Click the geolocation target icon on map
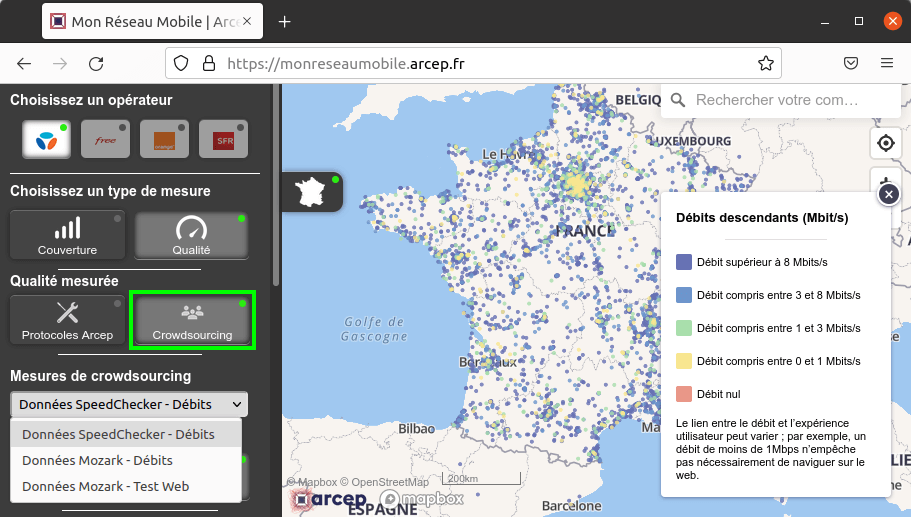The image size is (911, 517). [x=885, y=144]
